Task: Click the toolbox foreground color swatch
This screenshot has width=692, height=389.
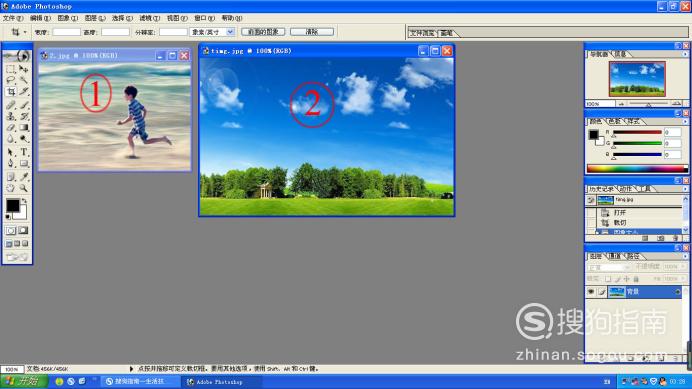Action: pos(12,205)
